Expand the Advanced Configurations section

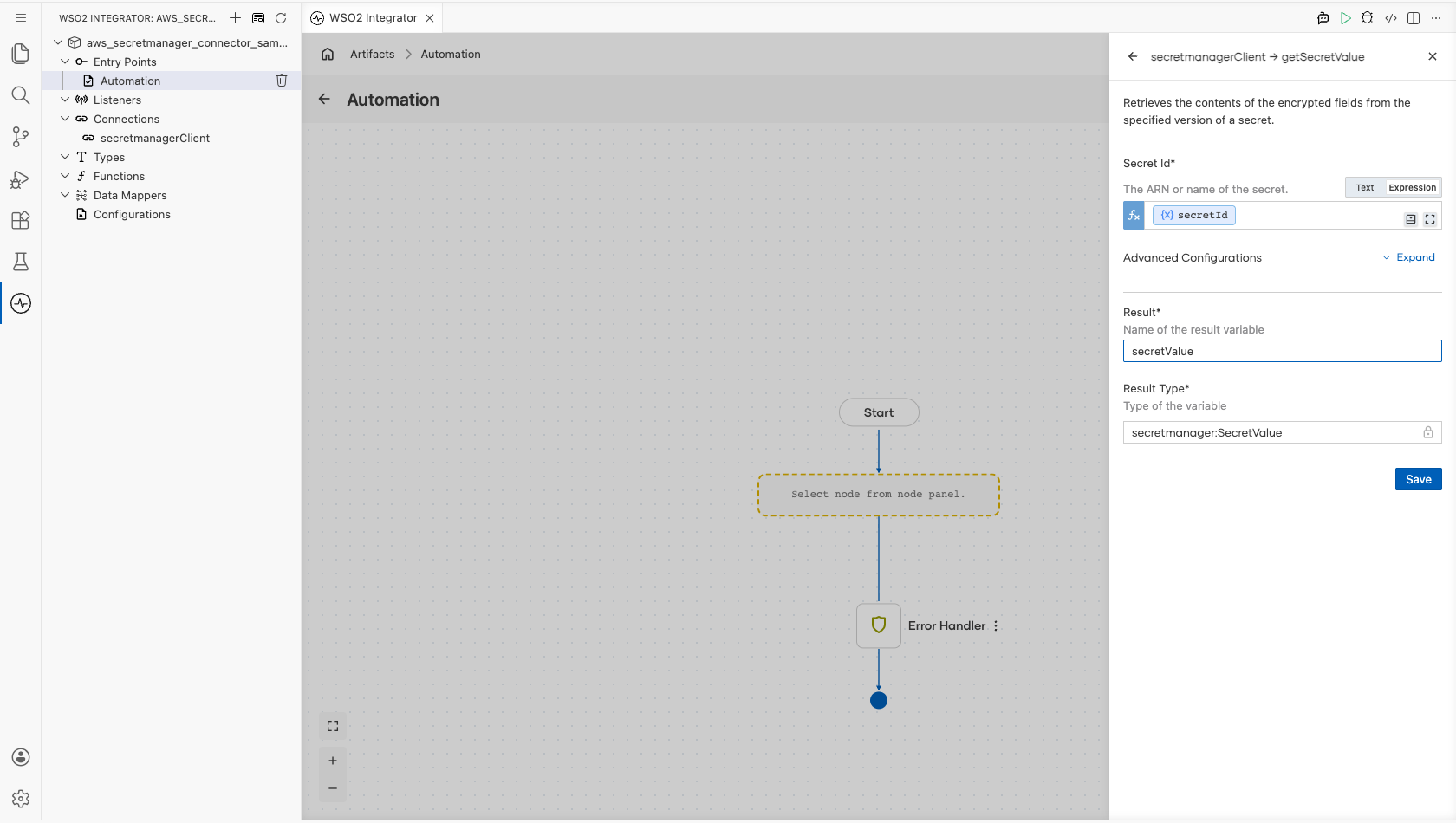click(x=1408, y=257)
